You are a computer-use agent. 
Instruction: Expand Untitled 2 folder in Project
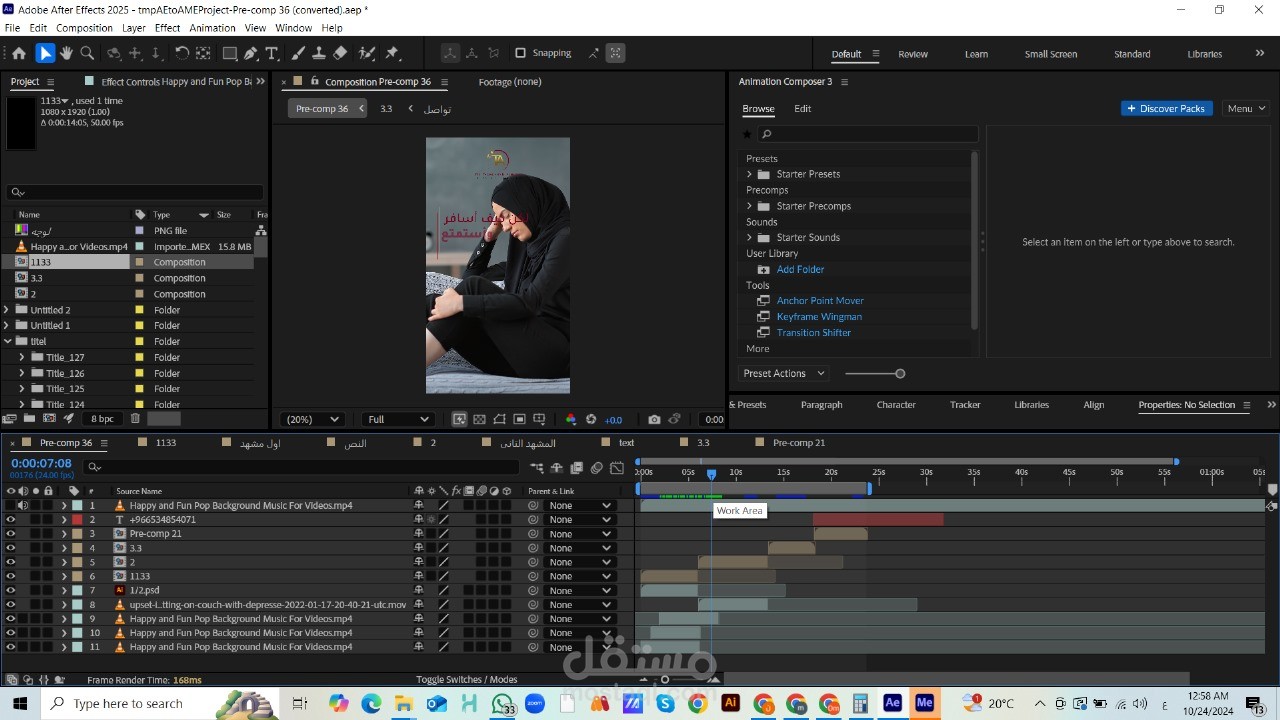tap(7, 310)
